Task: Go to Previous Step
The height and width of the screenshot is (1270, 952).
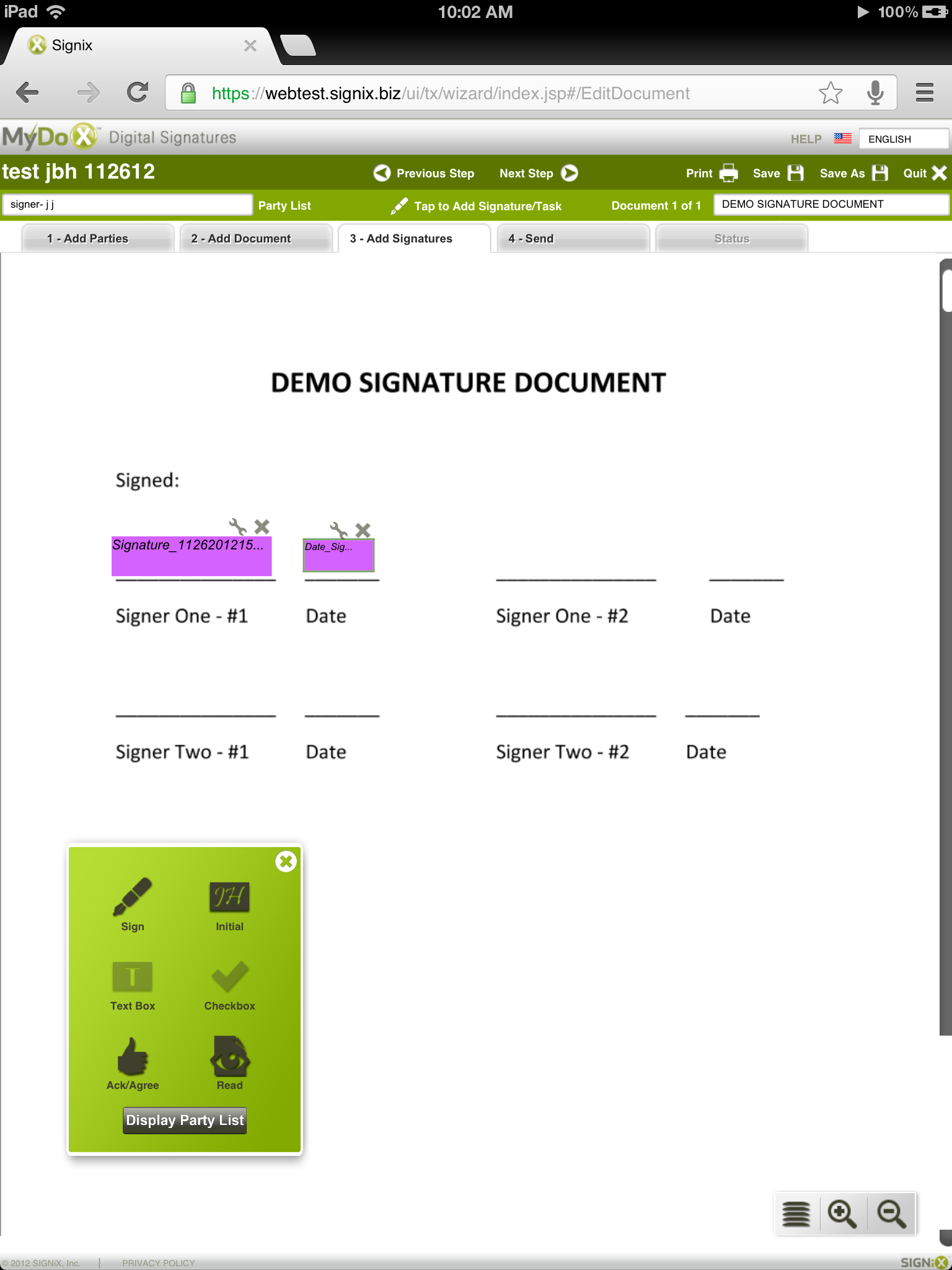Action: tap(423, 173)
